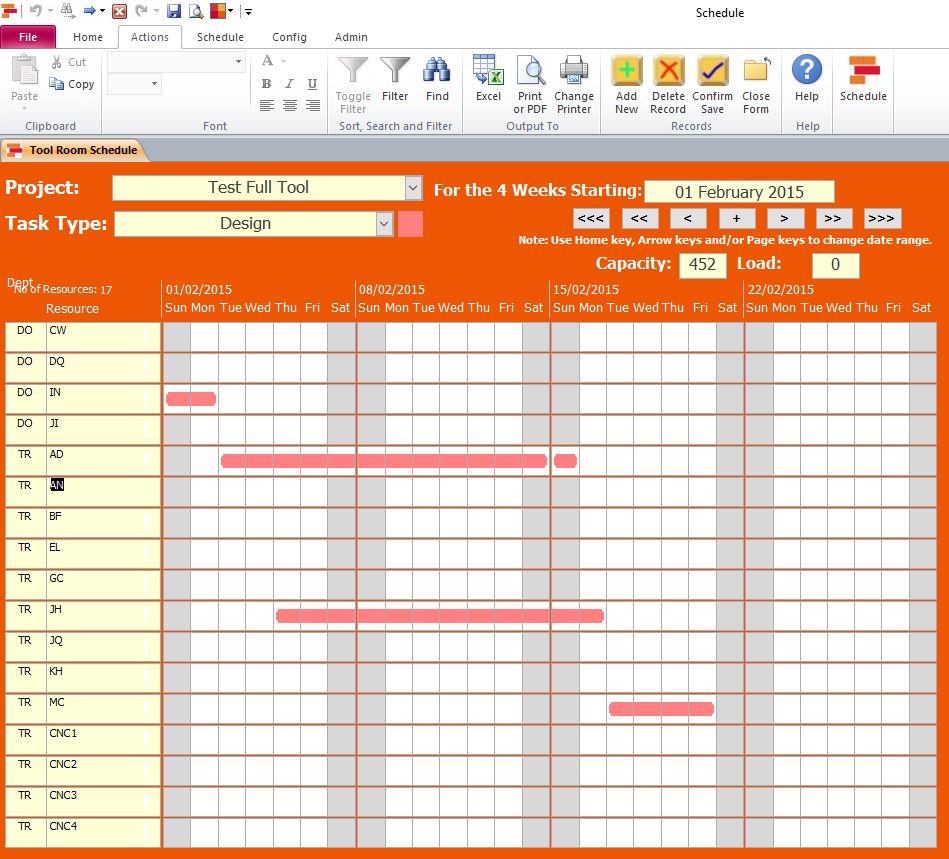Click the Confirm Save checkmark icon
The height and width of the screenshot is (859, 949).
tap(712, 70)
